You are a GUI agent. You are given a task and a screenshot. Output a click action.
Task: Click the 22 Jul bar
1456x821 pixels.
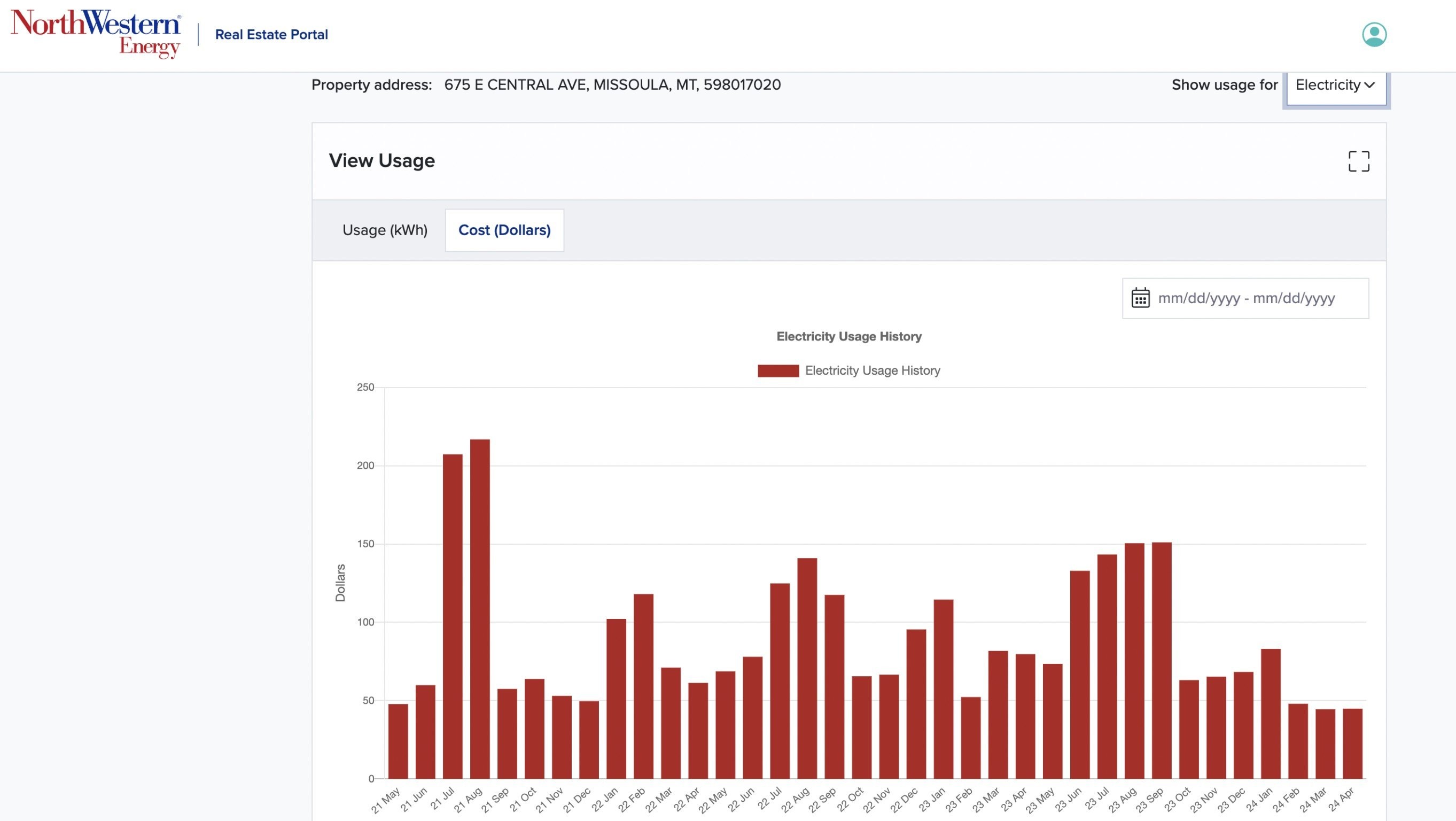pyautogui.click(x=780, y=681)
